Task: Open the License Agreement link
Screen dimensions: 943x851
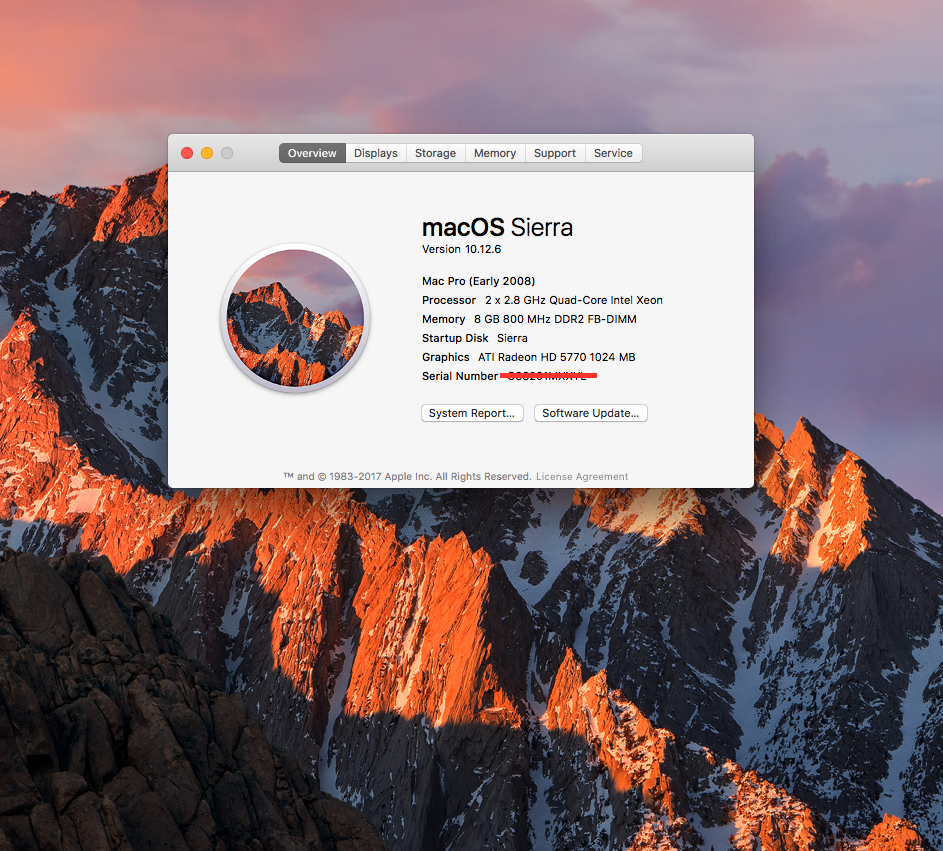Action: [x=582, y=476]
